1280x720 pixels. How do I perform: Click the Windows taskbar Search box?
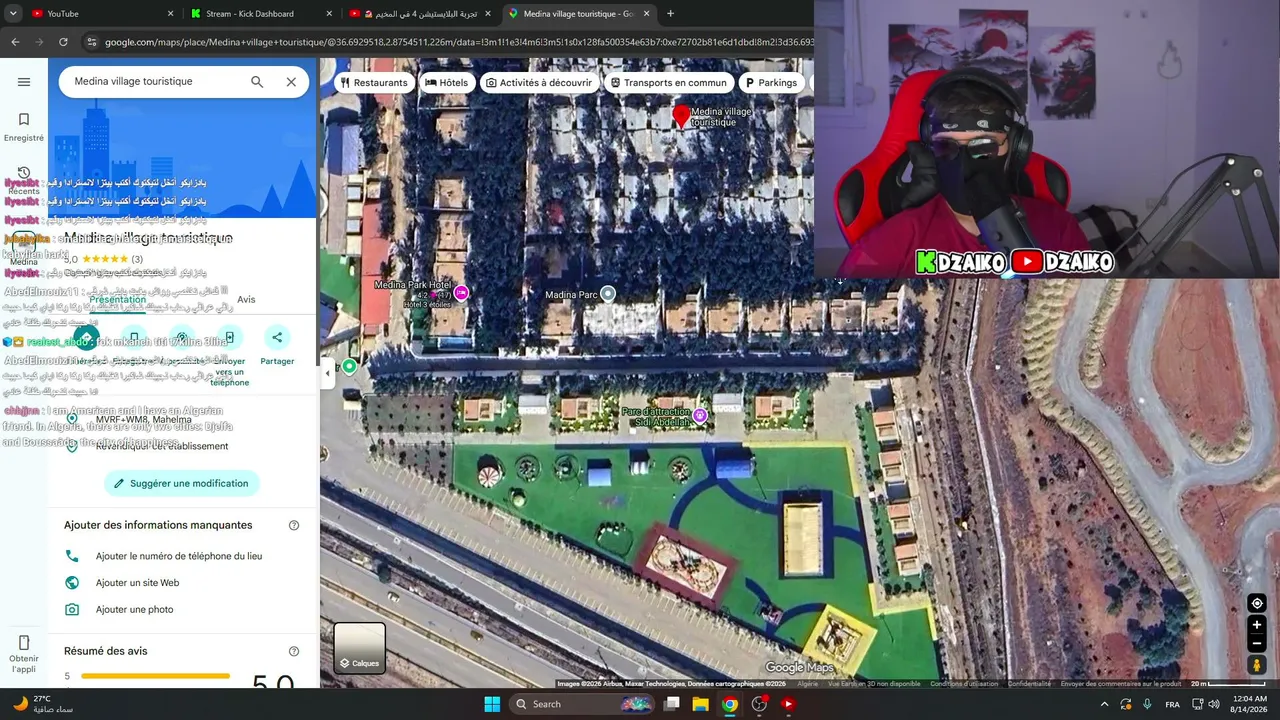(581, 704)
